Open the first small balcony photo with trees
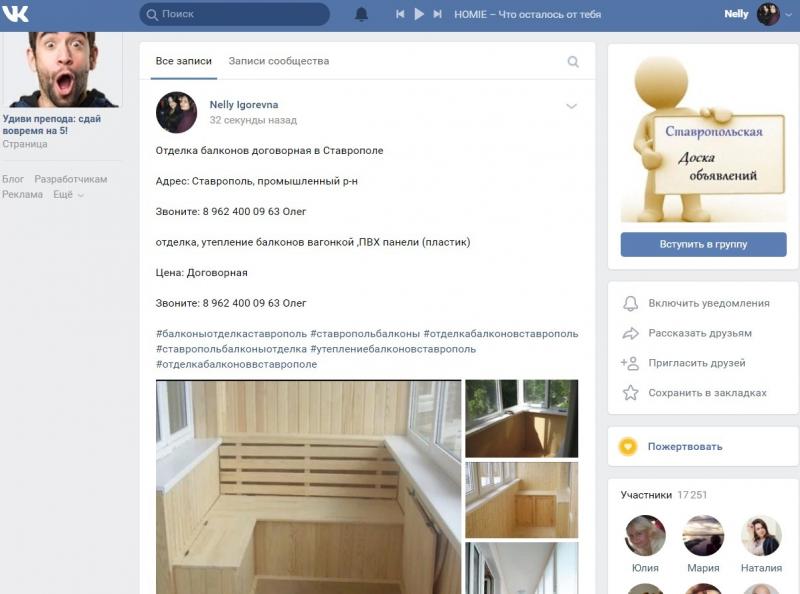 (x=521, y=418)
